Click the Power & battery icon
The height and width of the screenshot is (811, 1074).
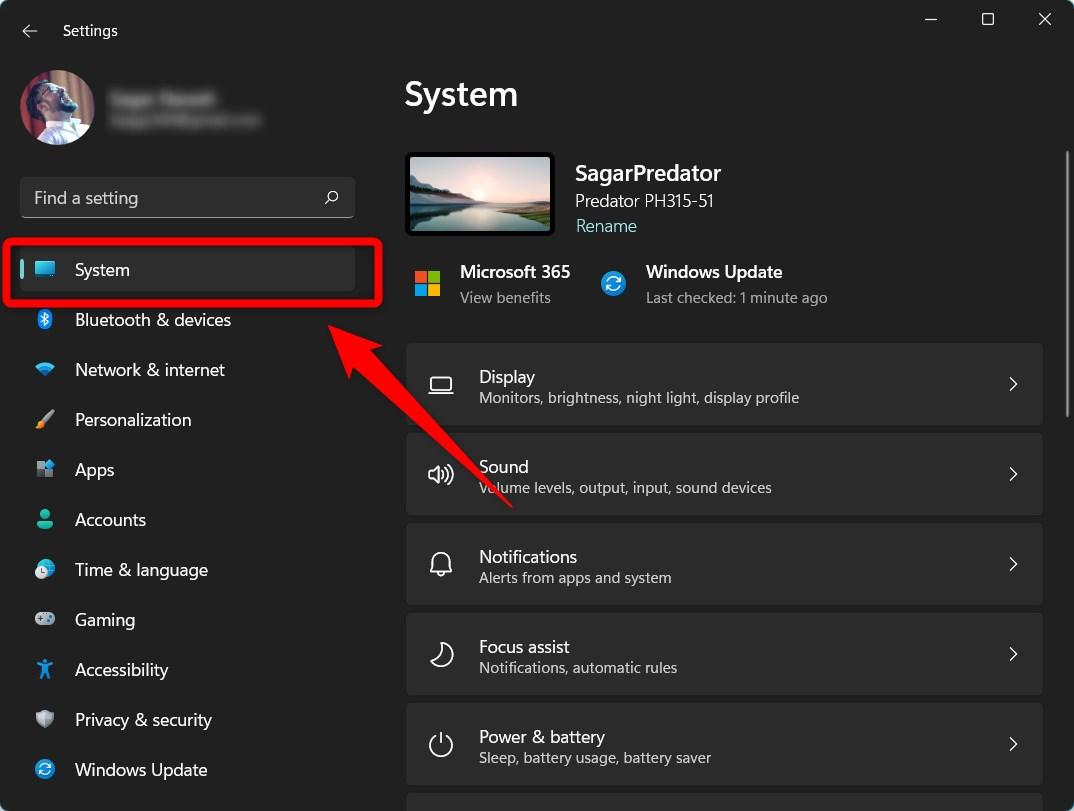click(441, 744)
